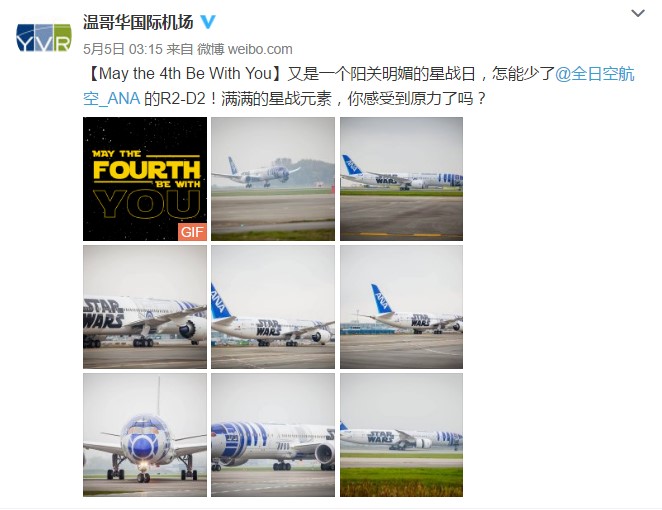The height and width of the screenshot is (510, 662).
Task: Play the May the Fourth GIF thumbnail
Action: pyautogui.click(x=145, y=179)
